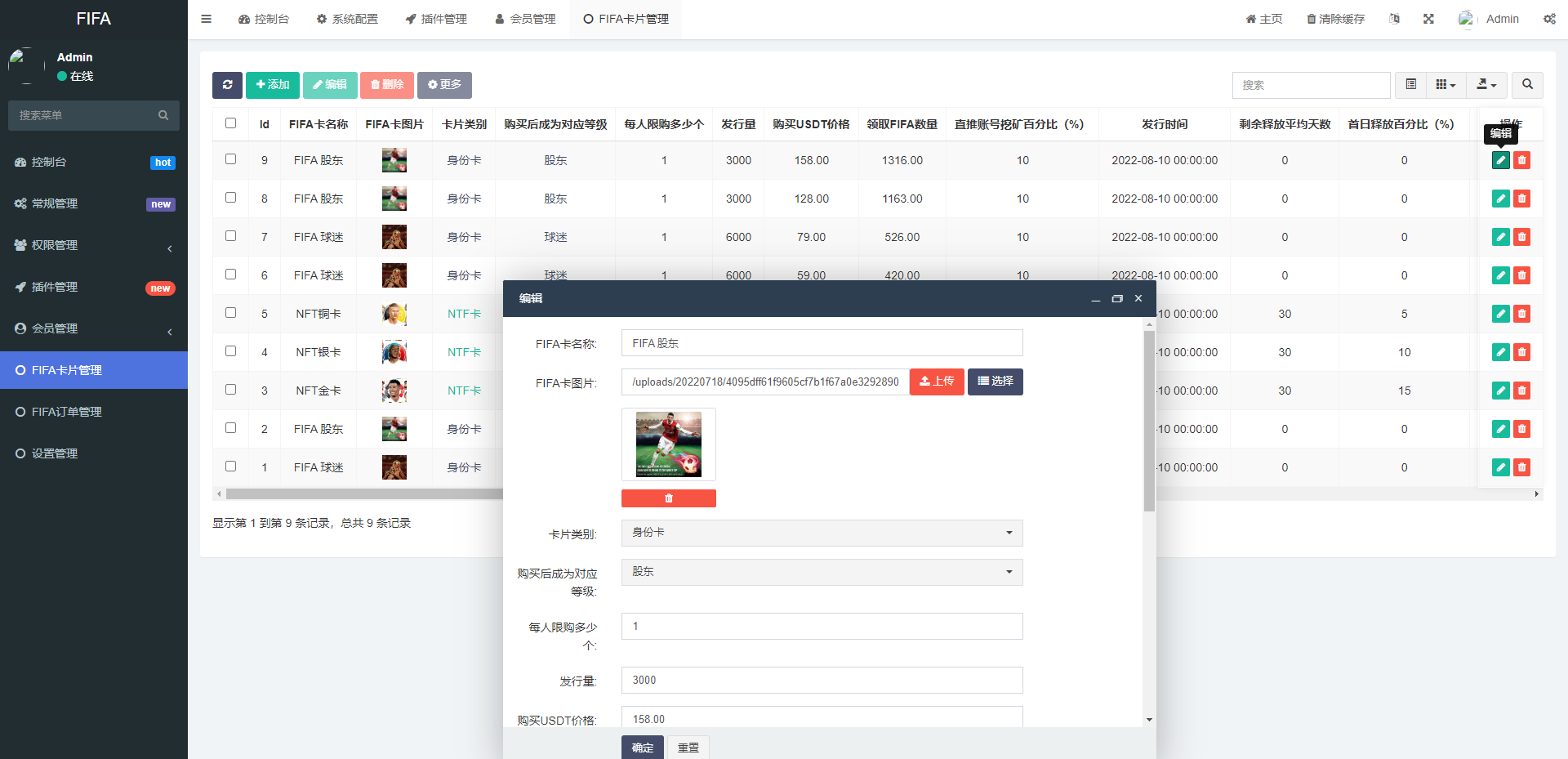
Task: Switch to the 系统配置 top tab
Action: coord(347,19)
